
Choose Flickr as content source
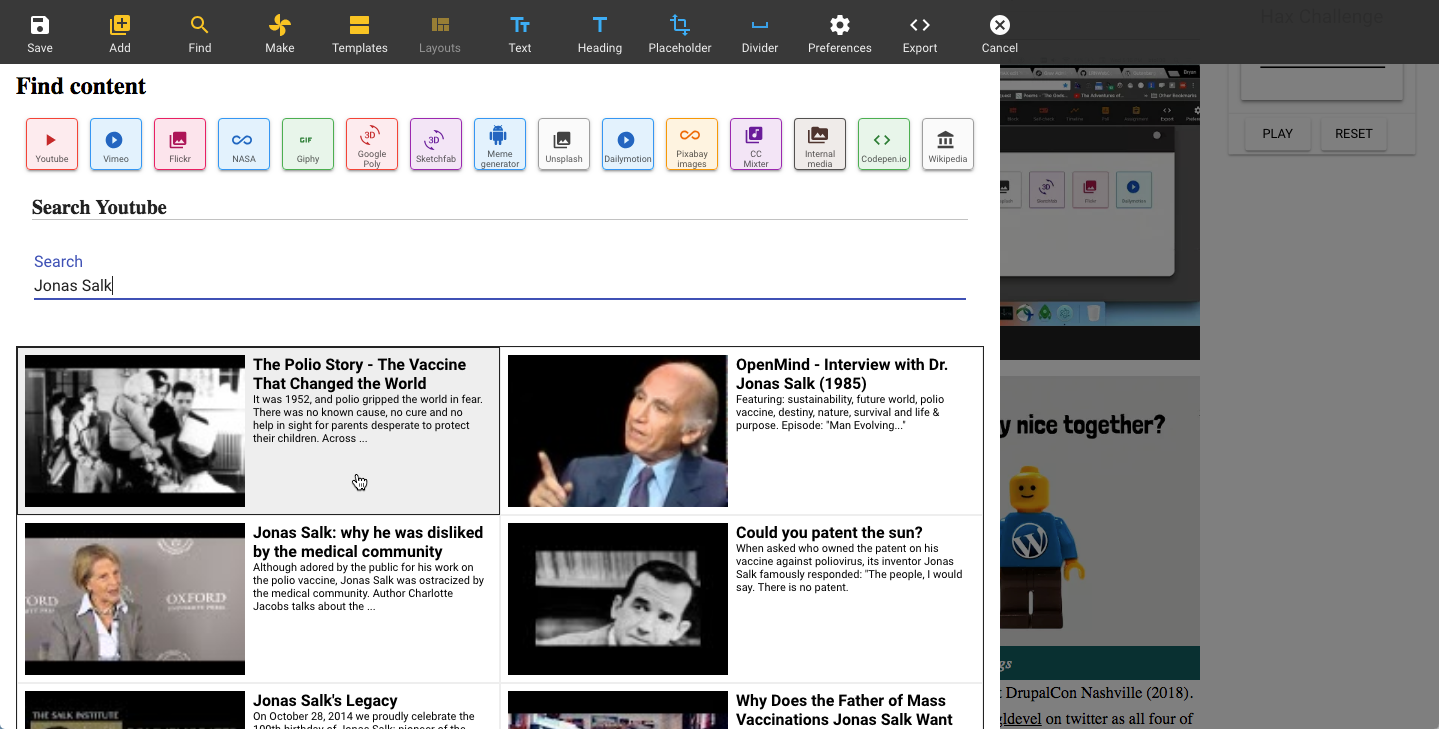pyautogui.click(x=180, y=144)
